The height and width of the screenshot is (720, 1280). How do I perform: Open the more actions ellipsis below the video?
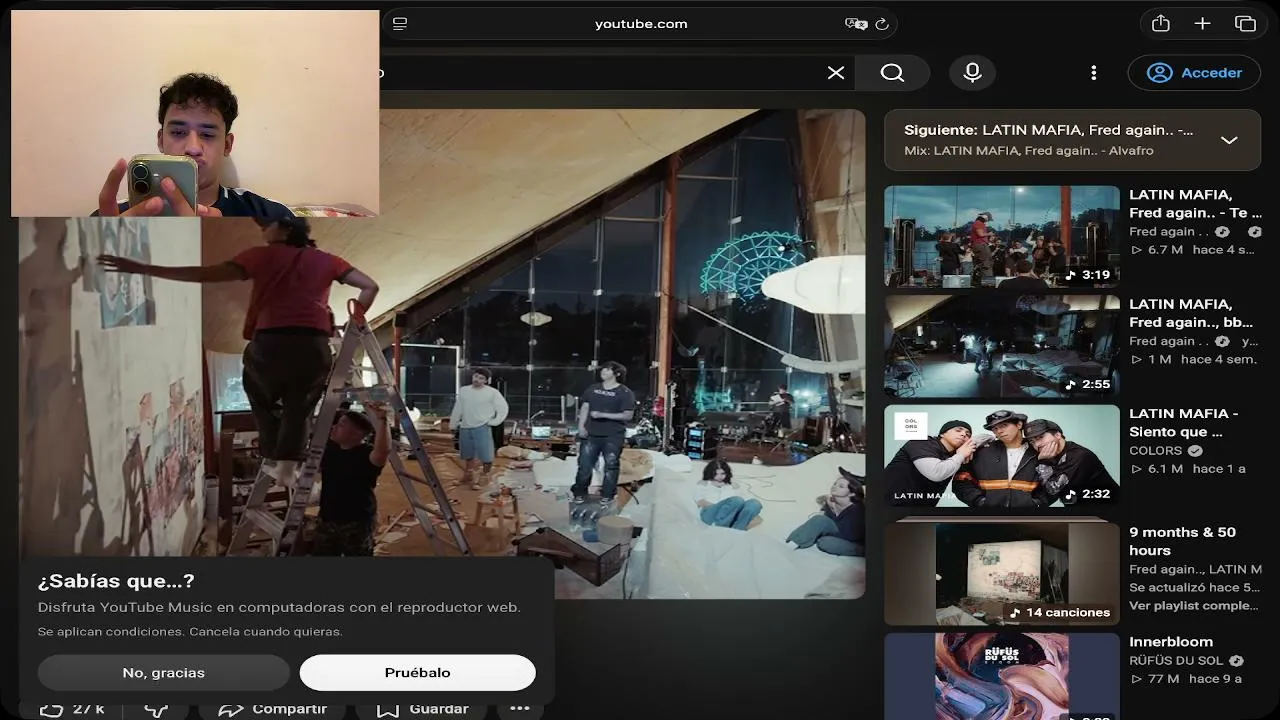pyautogui.click(x=520, y=709)
